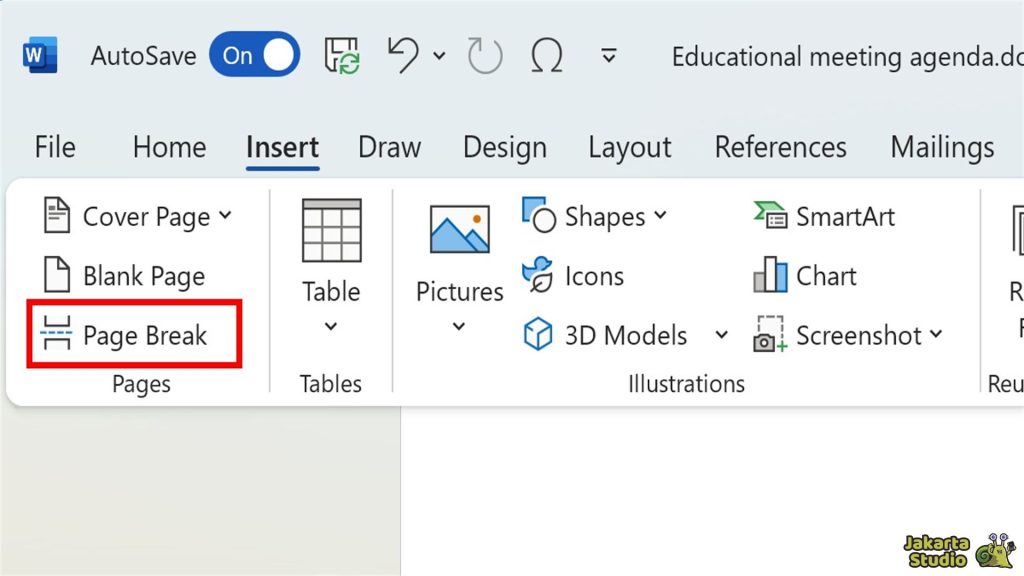The width and height of the screenshot is (1024, 576).
Task: Open the Shapes gallery
Action: [595, 217]
